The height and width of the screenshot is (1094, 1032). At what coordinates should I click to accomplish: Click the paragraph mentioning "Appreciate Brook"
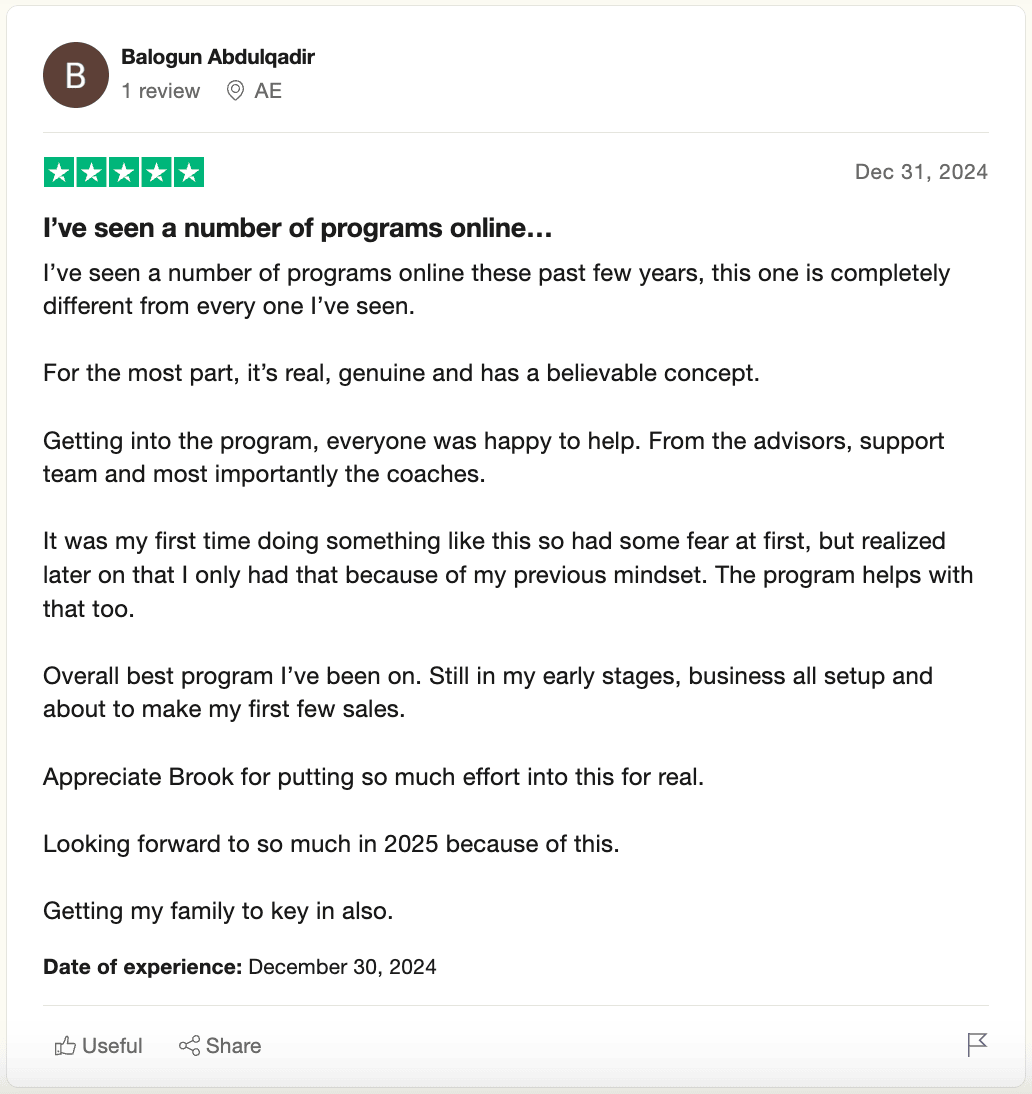pos(373,777)
